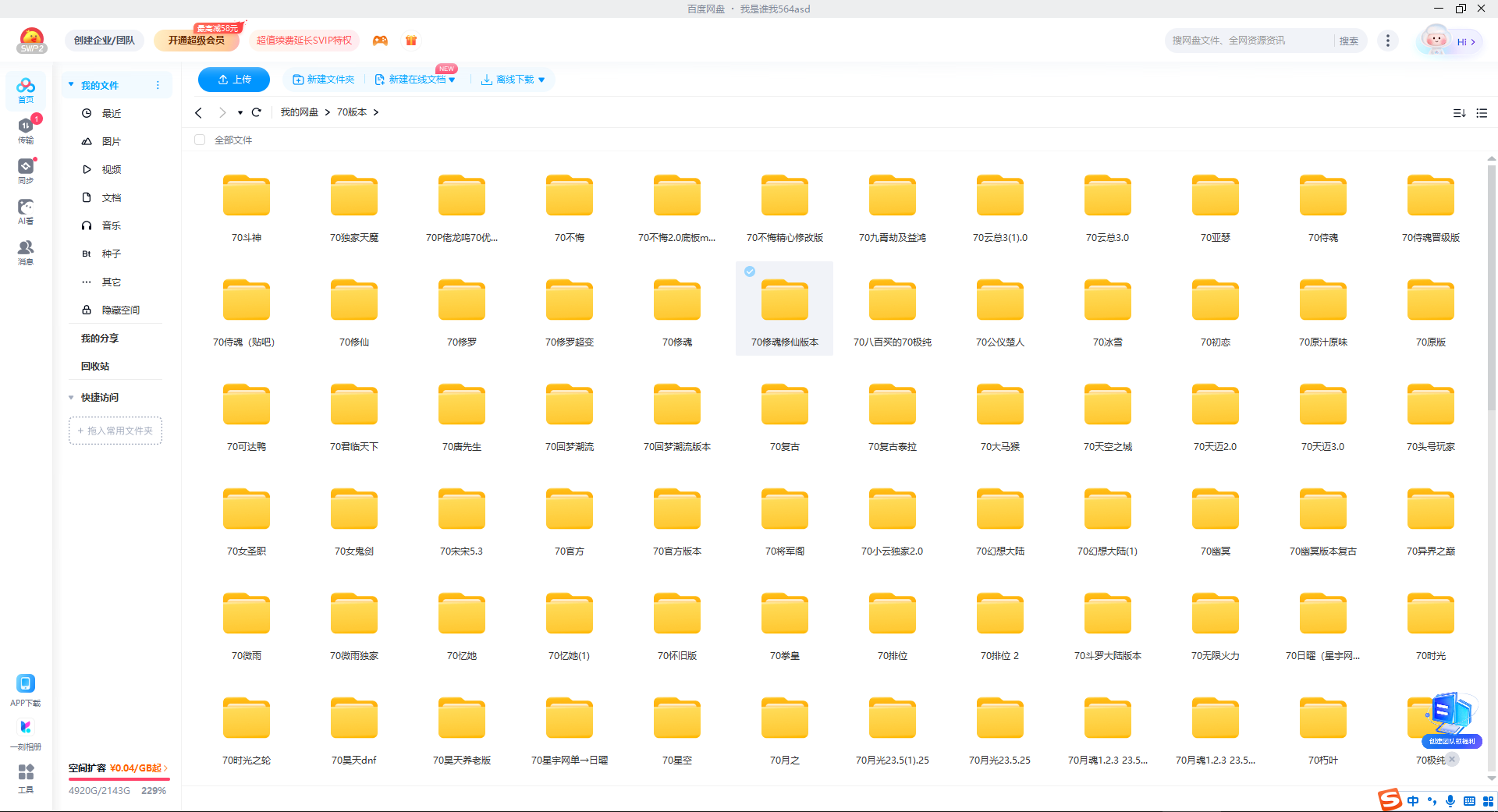This screenshot has height=812, width=1498.
Task: Expand the 离线下载 dropdown
Action: coord(541,80)
